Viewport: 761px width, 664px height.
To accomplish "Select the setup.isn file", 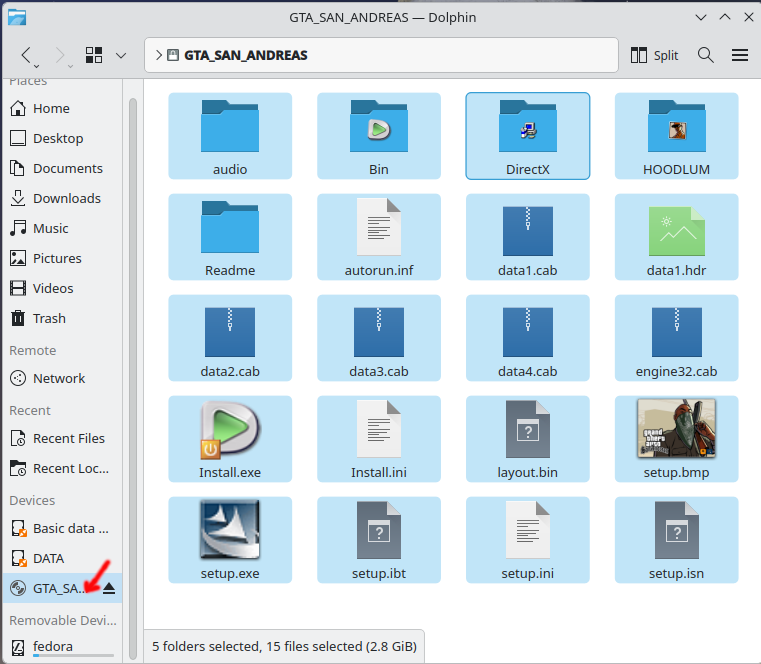I will click(677, 540).
